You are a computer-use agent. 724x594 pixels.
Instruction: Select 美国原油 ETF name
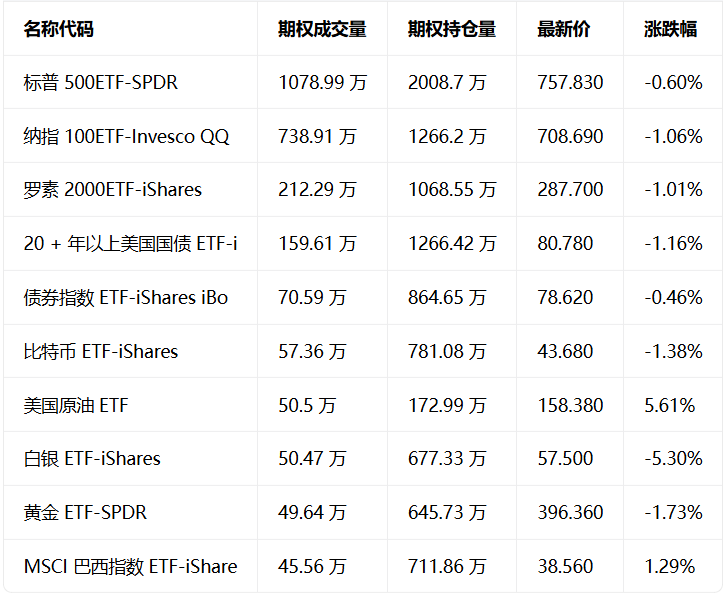point(76,406)
